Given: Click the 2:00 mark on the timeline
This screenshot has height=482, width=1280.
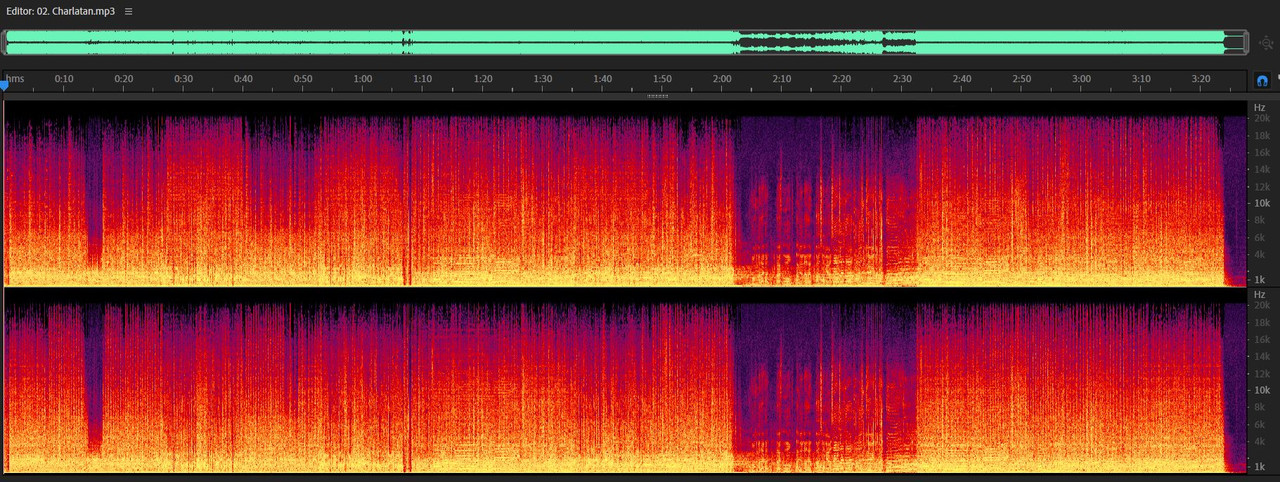Looking at the screenshot, I should pos(722,79).
